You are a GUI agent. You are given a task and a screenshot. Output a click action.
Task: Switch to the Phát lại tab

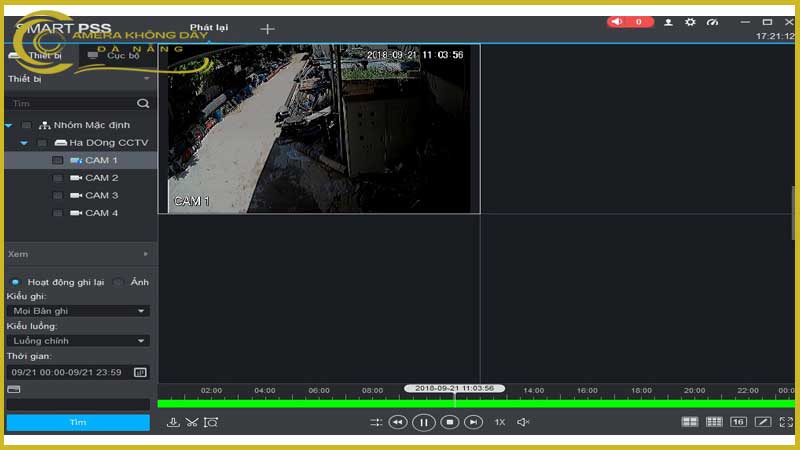pos(209,28)
